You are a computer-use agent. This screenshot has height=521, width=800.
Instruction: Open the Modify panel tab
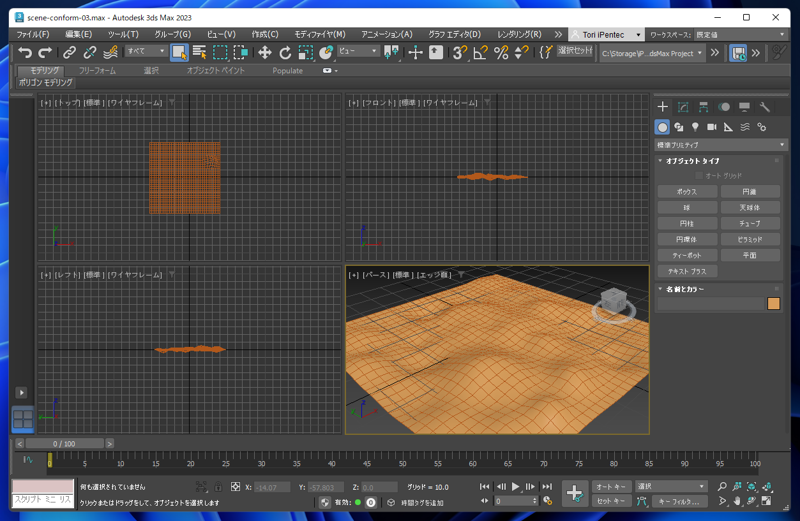pos(683,107)
